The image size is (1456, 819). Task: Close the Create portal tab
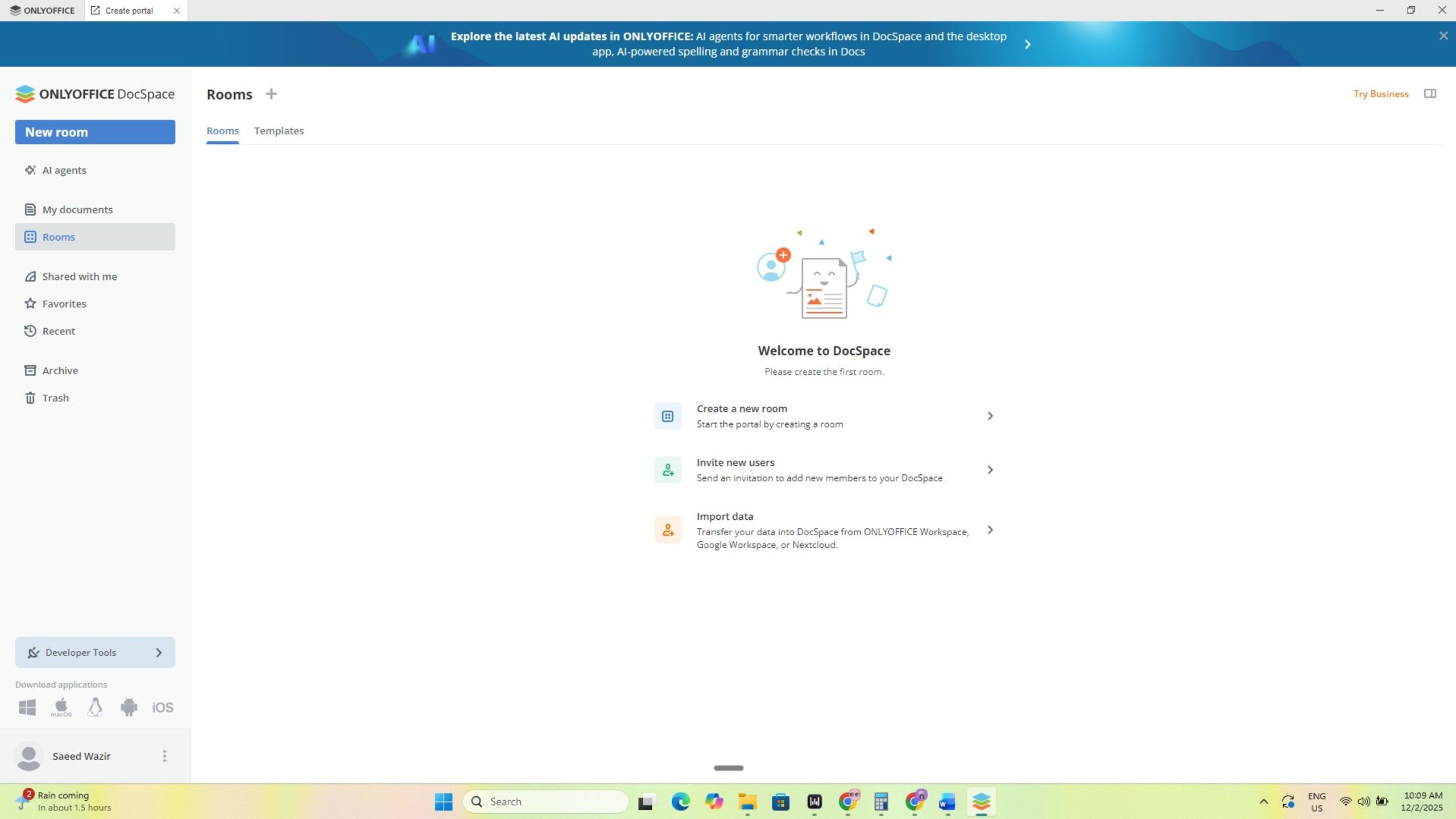coord(176,10)
